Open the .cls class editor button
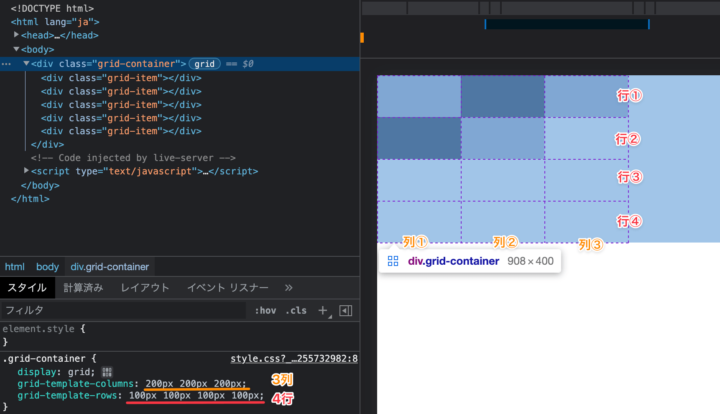The image size is (720, 414). click(x=296, y=311)
